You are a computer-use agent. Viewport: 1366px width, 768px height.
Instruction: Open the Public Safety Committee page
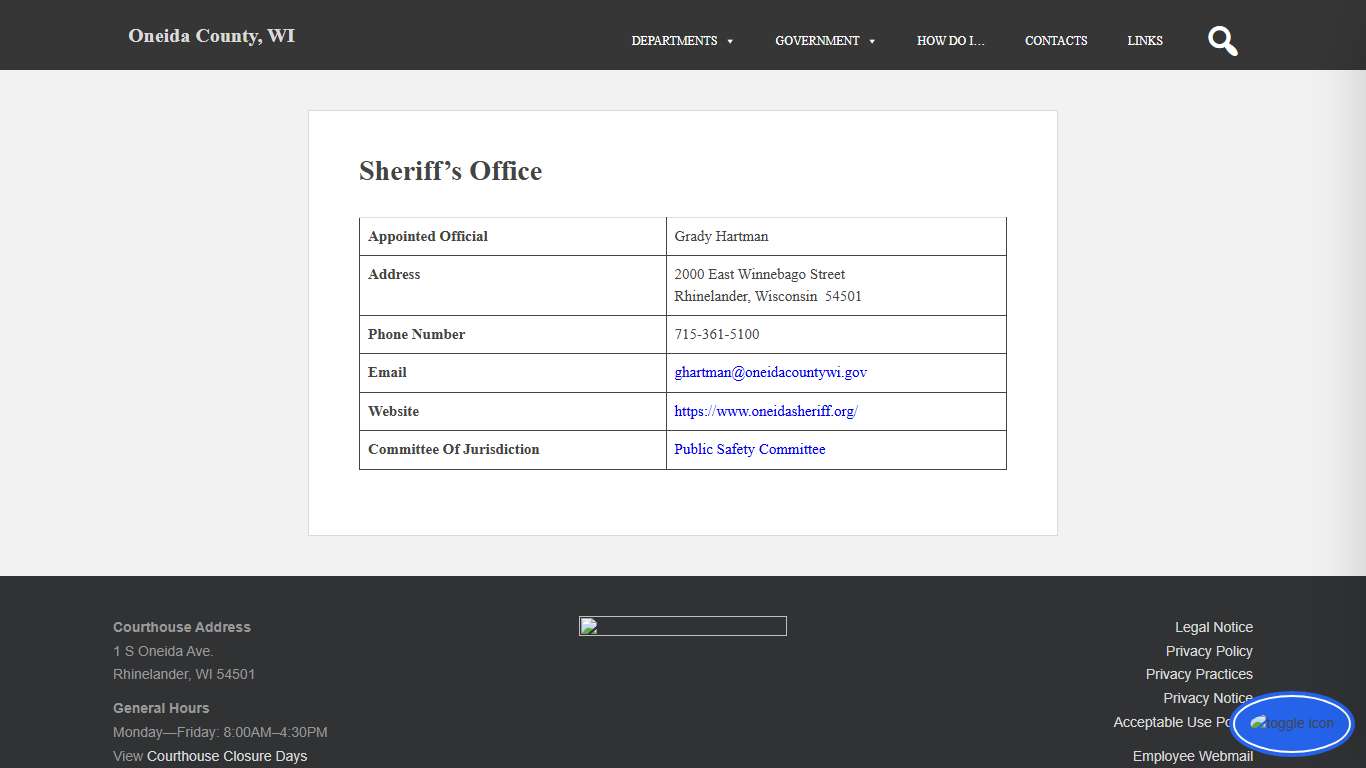749,449
